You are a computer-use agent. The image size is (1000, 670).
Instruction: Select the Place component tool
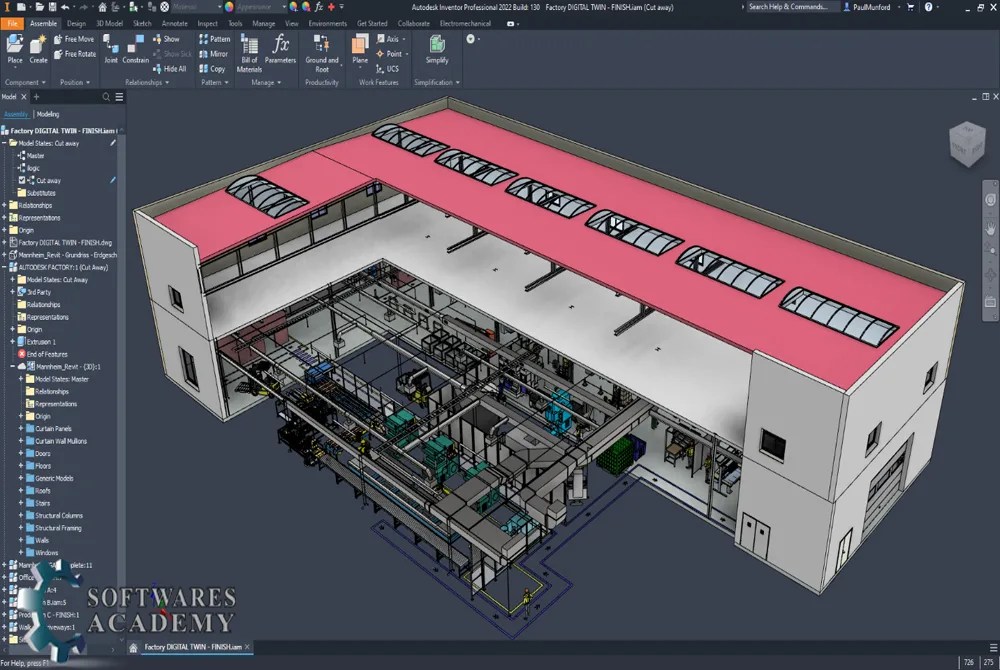(x=14, y=47)
